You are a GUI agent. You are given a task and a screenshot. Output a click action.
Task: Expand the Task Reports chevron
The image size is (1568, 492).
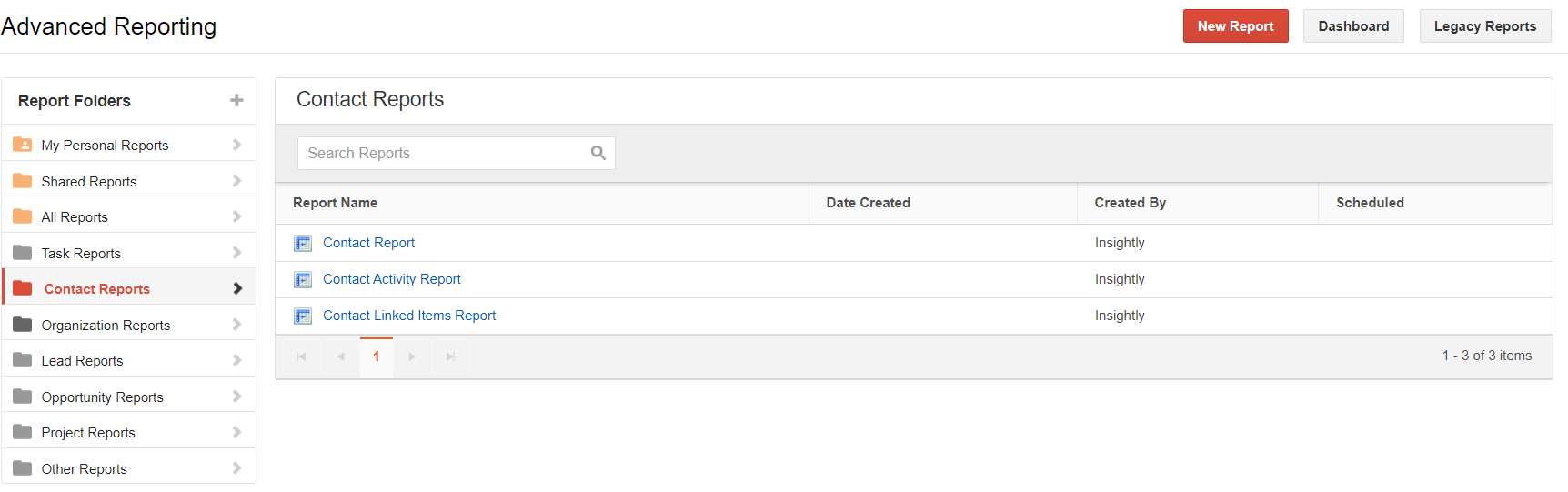tap(236, 253)
